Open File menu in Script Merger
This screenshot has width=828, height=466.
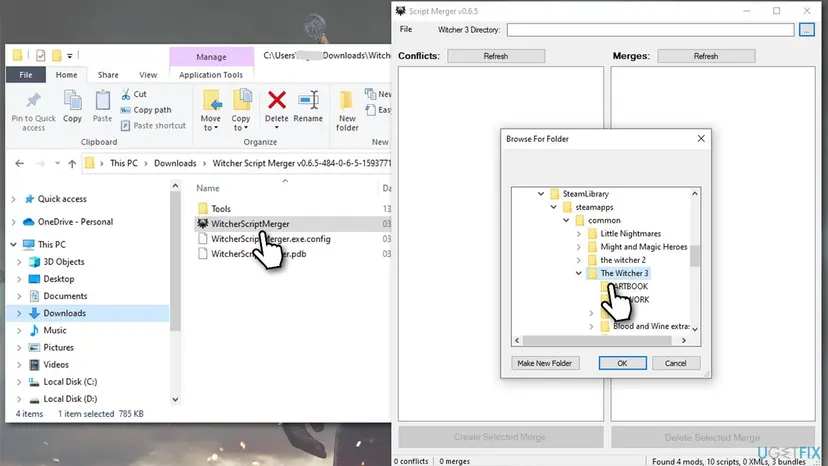406,30
